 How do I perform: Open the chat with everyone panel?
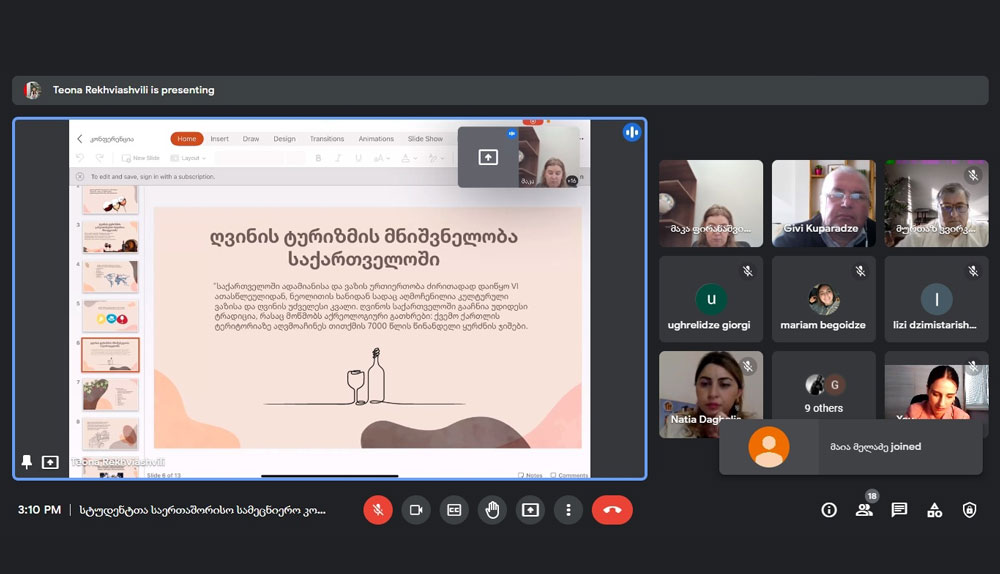click(899, 510)
